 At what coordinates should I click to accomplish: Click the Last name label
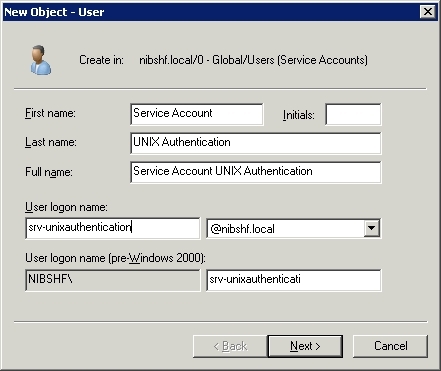tap(51, 142)
